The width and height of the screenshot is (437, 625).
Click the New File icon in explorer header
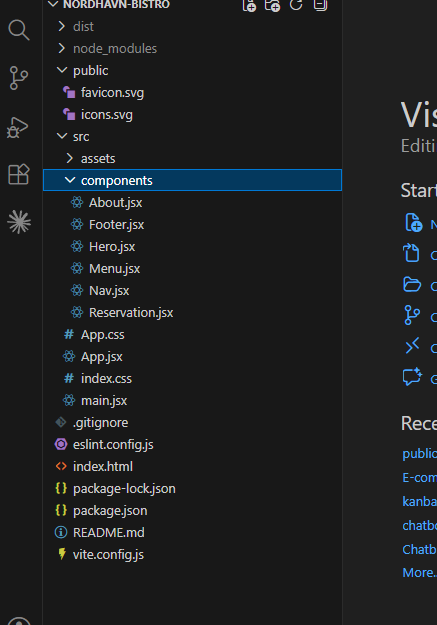249,5
